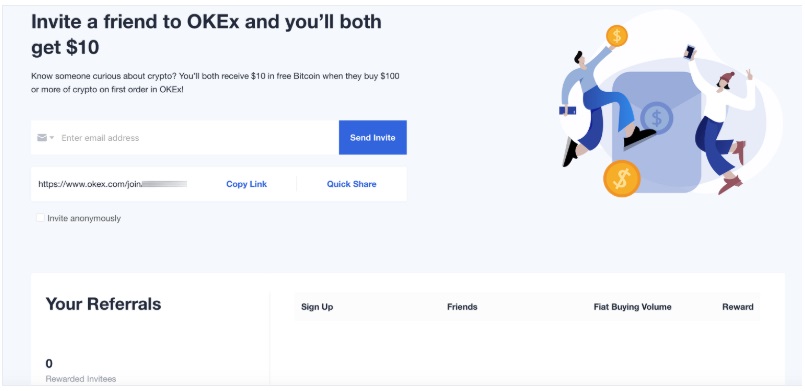Select the okex.com/join referral link text
805x391 pixels.
(112, 184)
